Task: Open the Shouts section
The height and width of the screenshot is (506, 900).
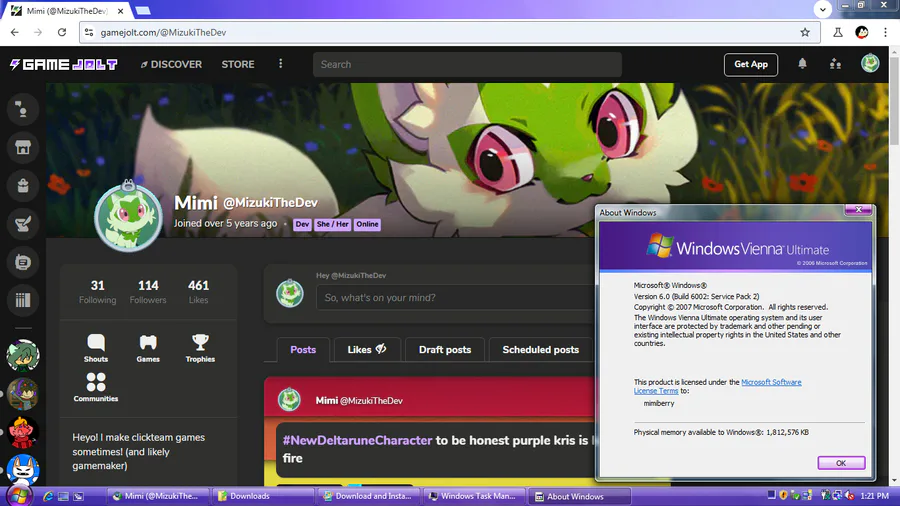Action: [x=96, y=348]
